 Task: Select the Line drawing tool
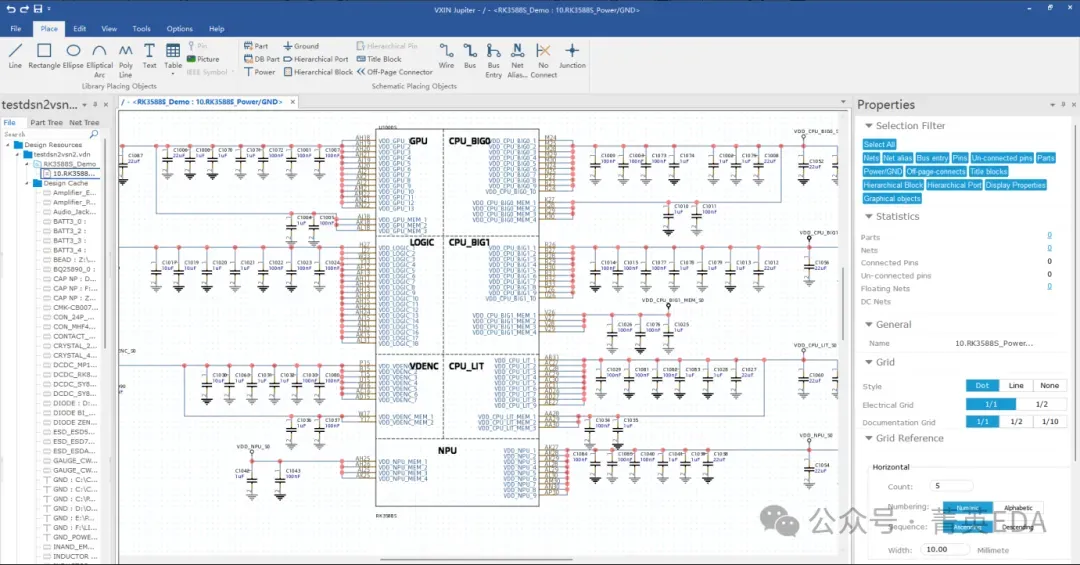15,56
